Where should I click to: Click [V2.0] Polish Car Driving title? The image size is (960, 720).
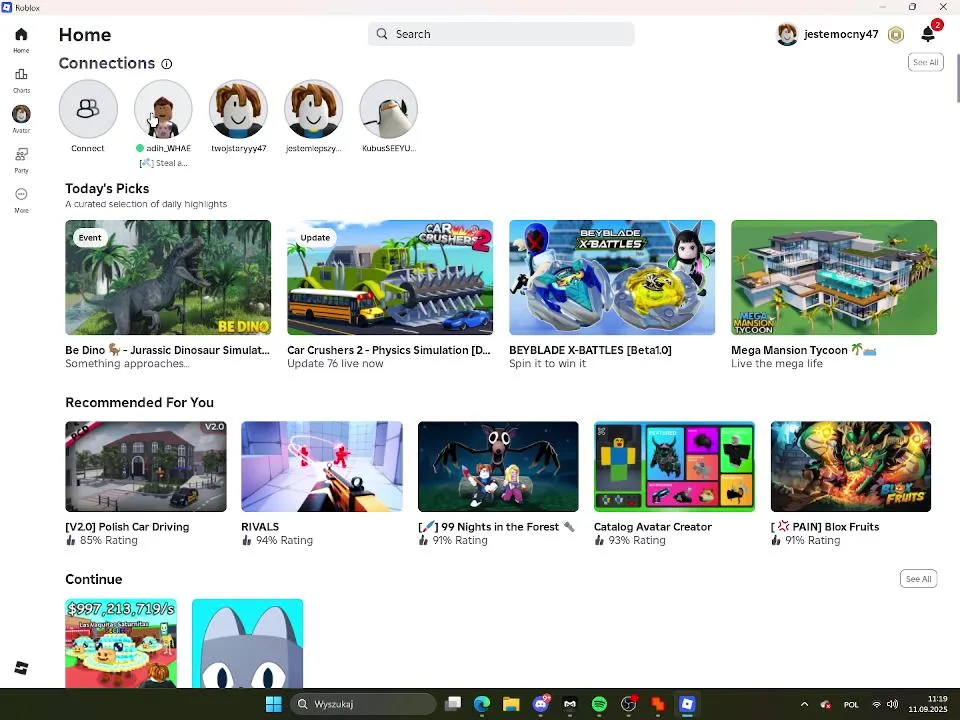tap(127, 527)
